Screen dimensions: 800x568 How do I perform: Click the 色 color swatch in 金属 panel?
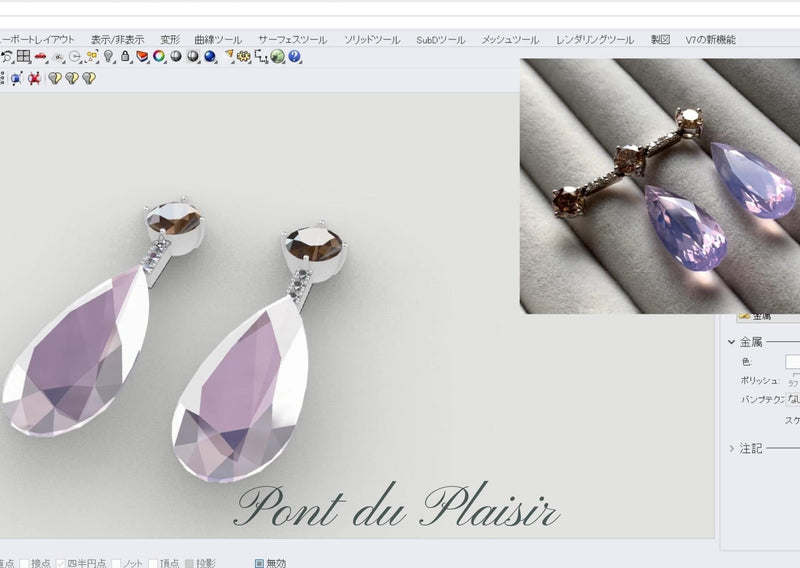pos(792,362)
